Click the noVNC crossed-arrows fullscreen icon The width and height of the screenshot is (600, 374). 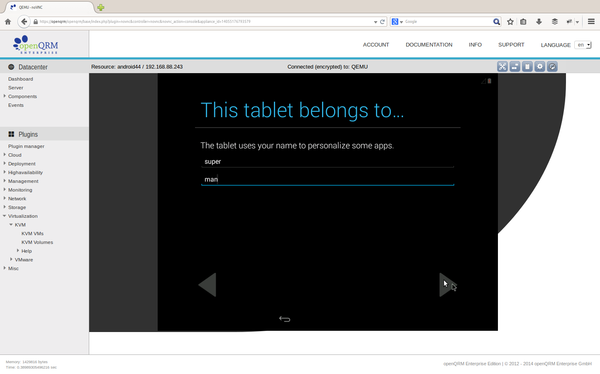(502, 67)
